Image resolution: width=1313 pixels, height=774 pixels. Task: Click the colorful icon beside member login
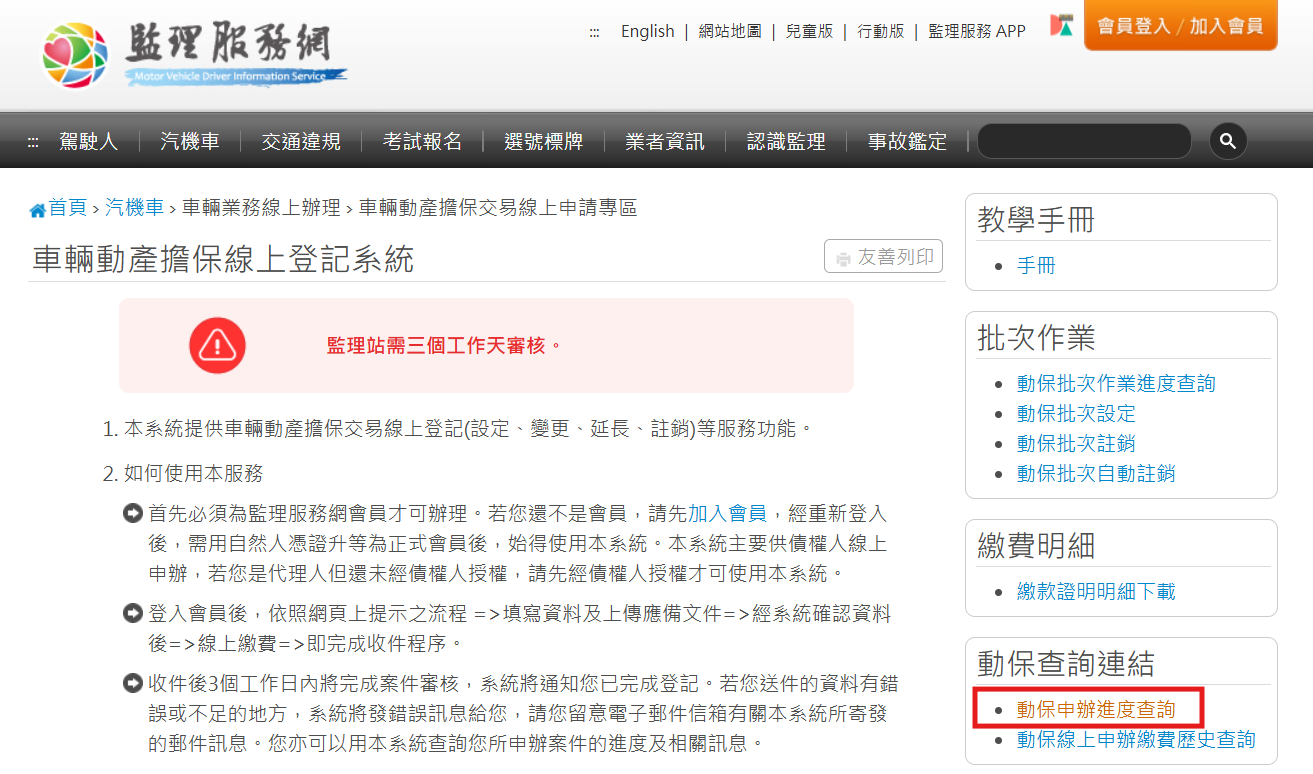(1062, 26)
